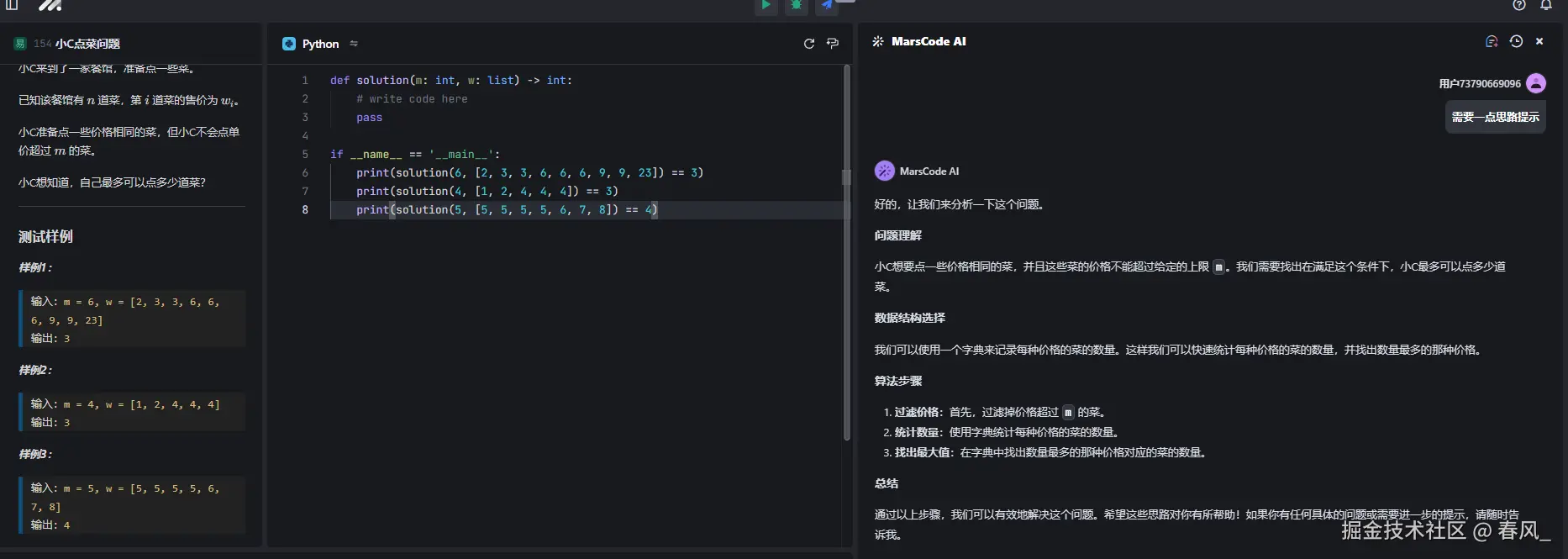
Task: Click the green 易 difficulty badge
Action: [x=20, y=44]
